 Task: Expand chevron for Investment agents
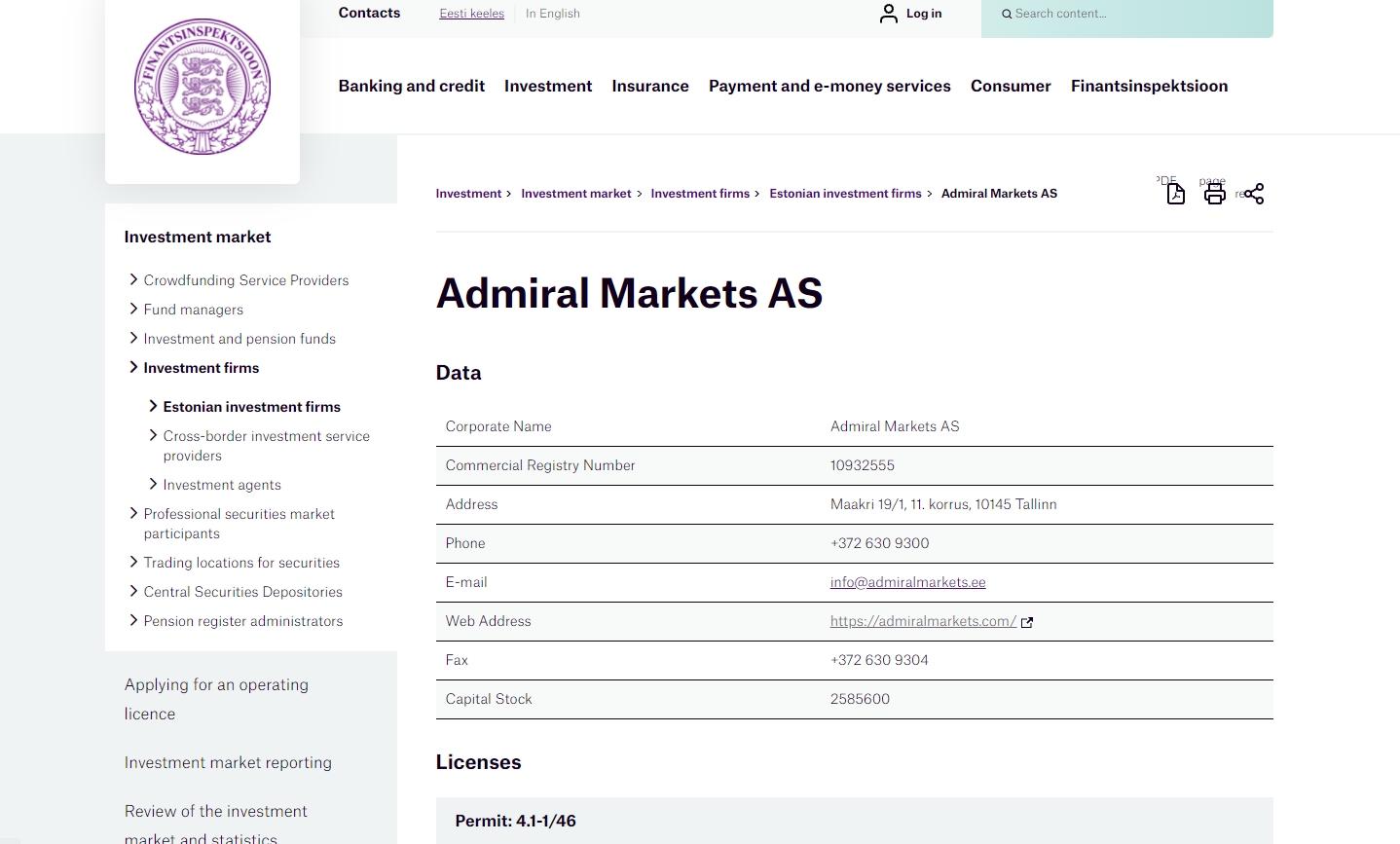[x=153, y=484]
